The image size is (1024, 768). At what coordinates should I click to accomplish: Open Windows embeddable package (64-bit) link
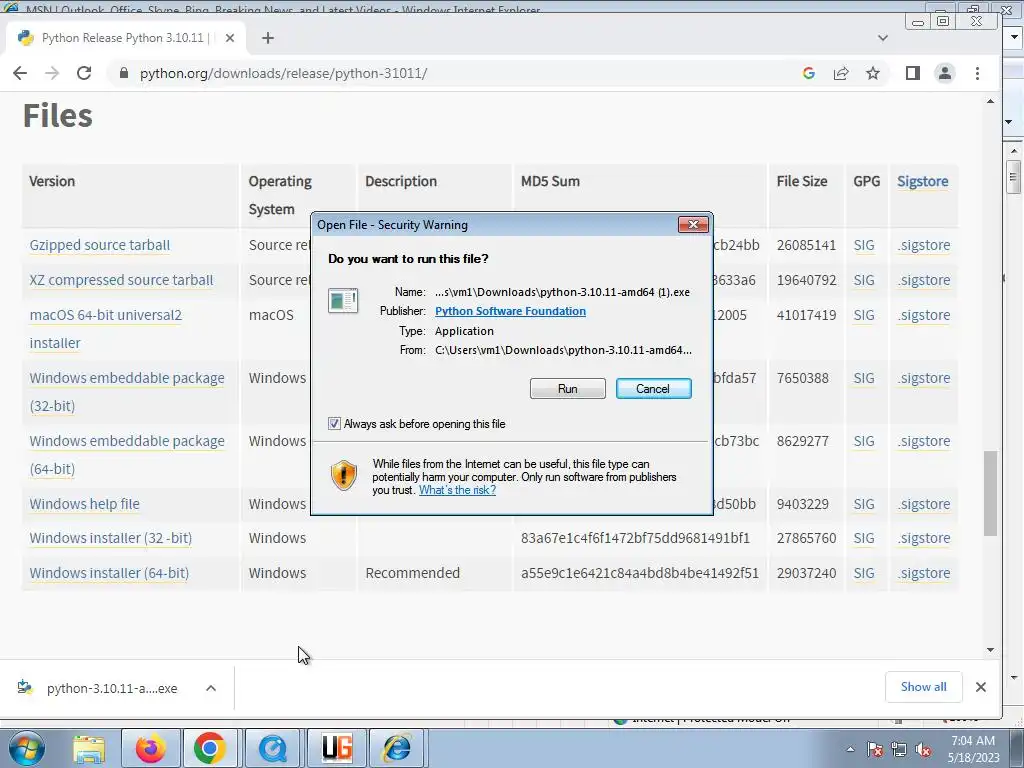[127, 455]
